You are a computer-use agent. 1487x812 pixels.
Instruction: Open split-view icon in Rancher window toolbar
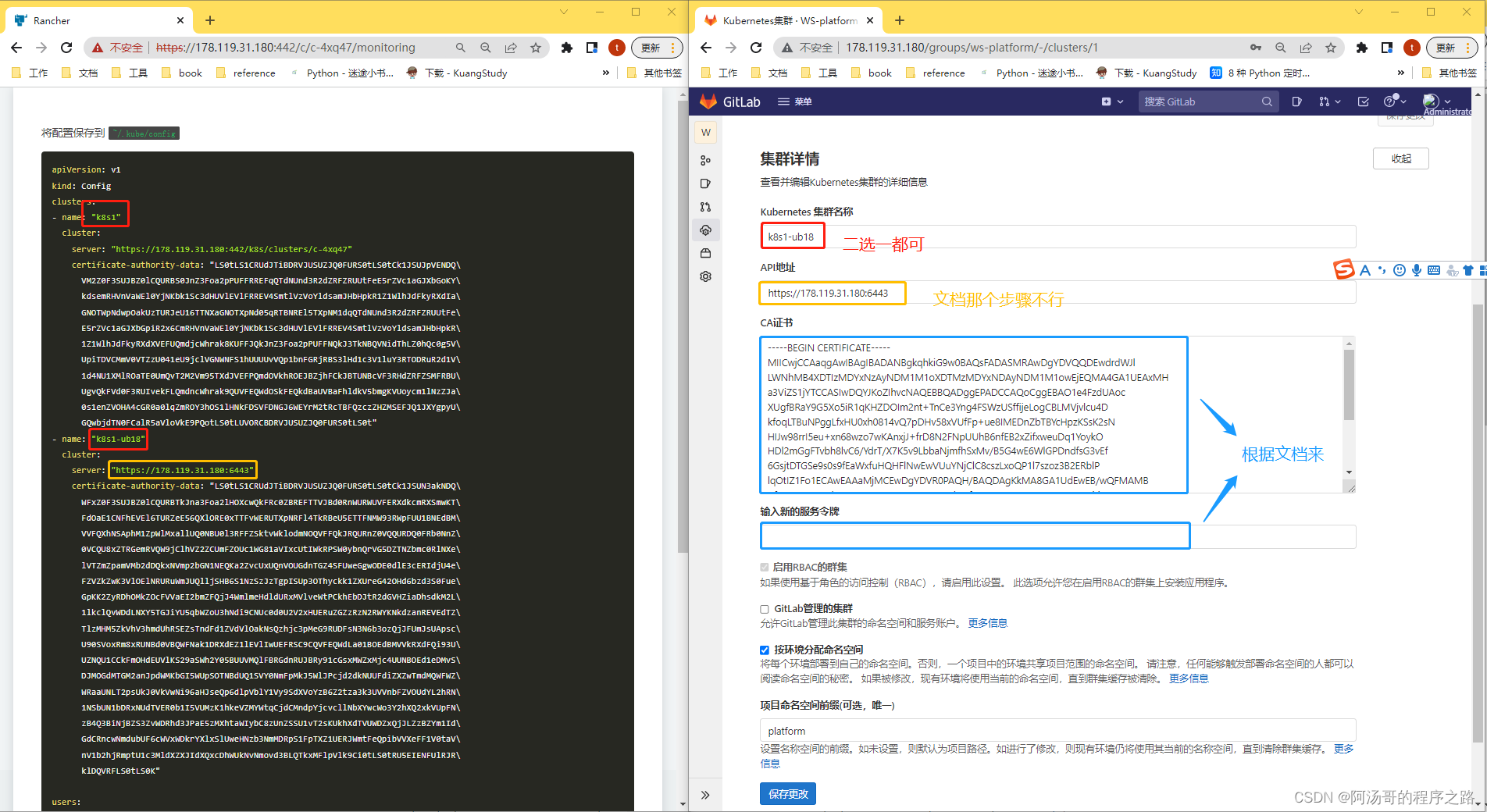[592, 48]
